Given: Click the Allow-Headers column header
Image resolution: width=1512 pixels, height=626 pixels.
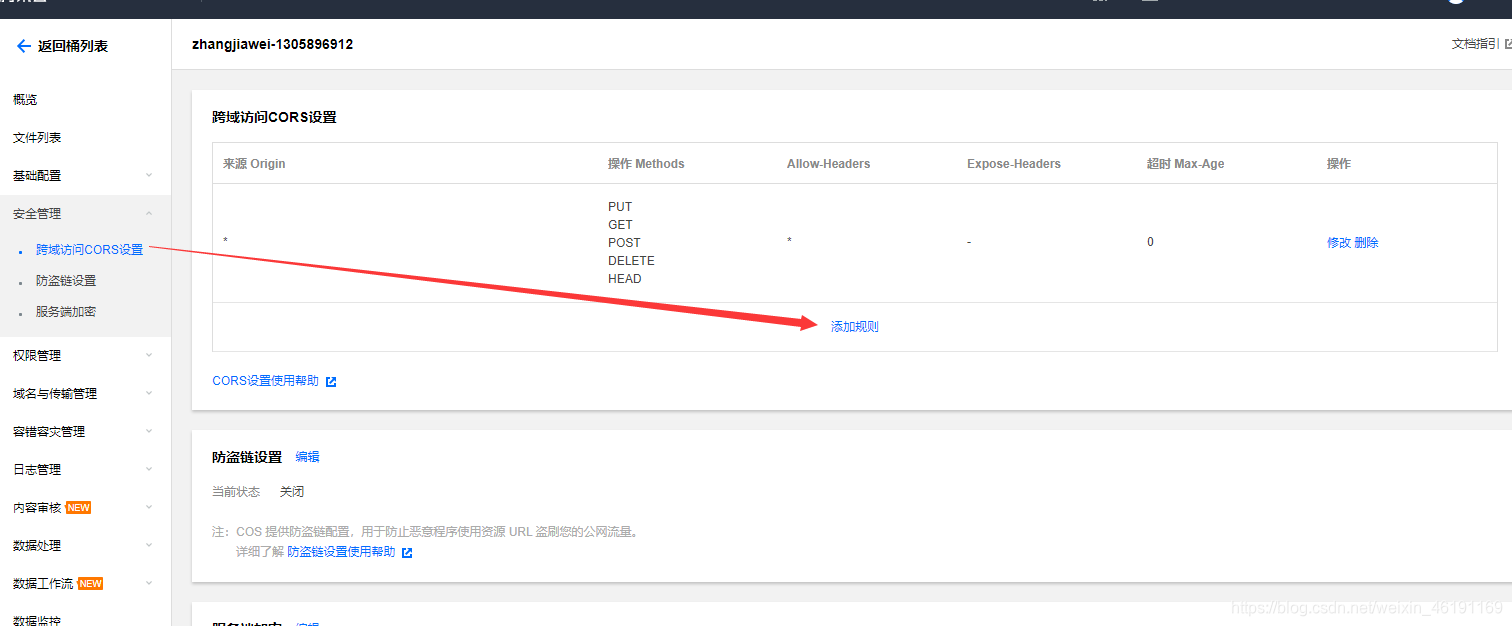Looking at the screenshot, I should (829, 164).
